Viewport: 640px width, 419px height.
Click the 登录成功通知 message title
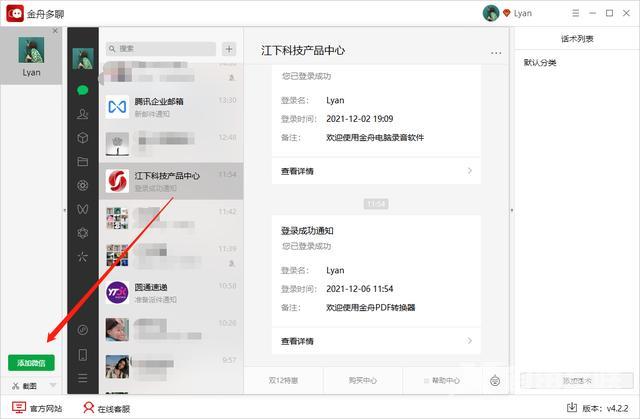[307, 231]
